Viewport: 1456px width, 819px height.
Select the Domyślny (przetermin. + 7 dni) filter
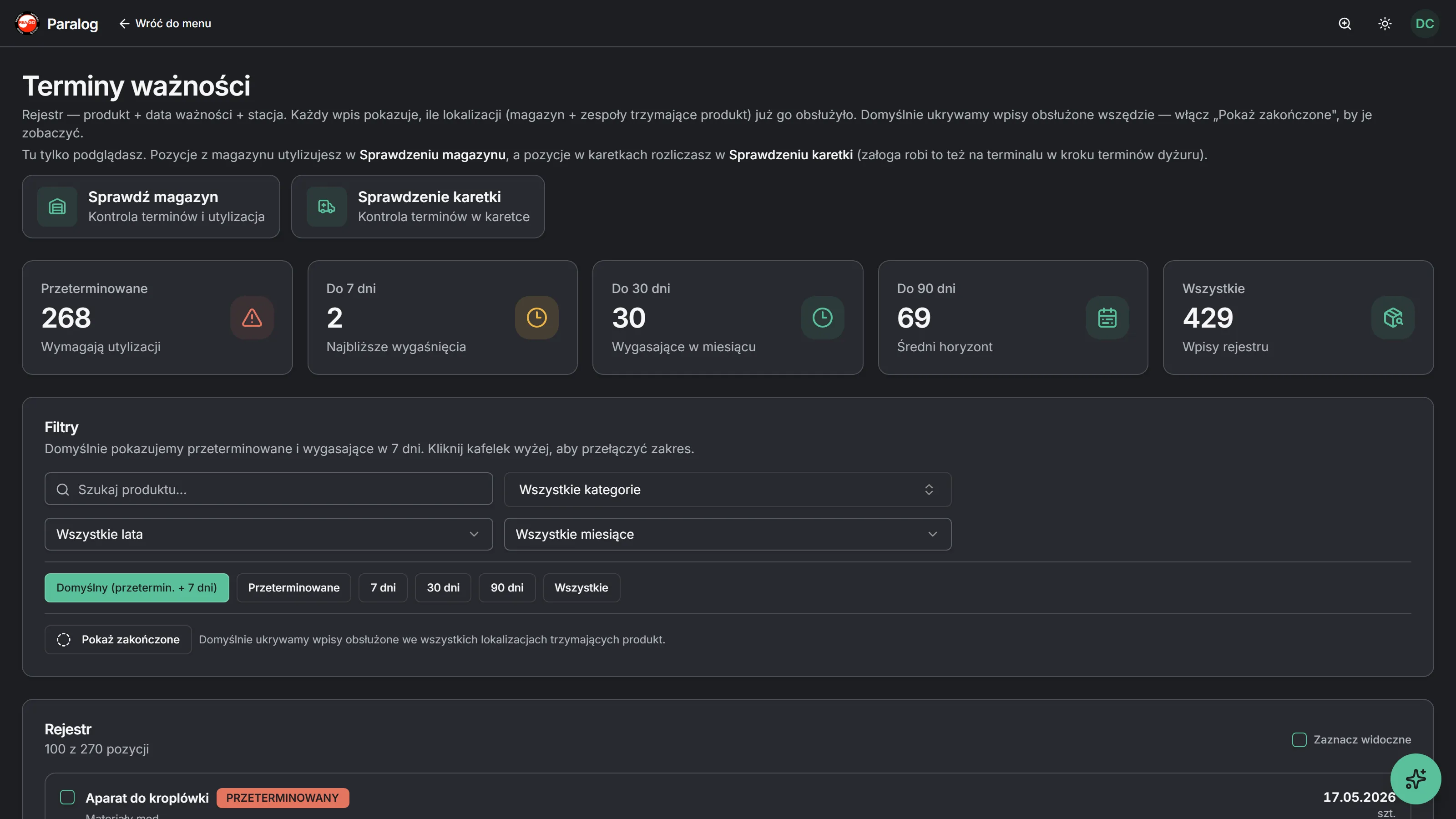point(137,588)
